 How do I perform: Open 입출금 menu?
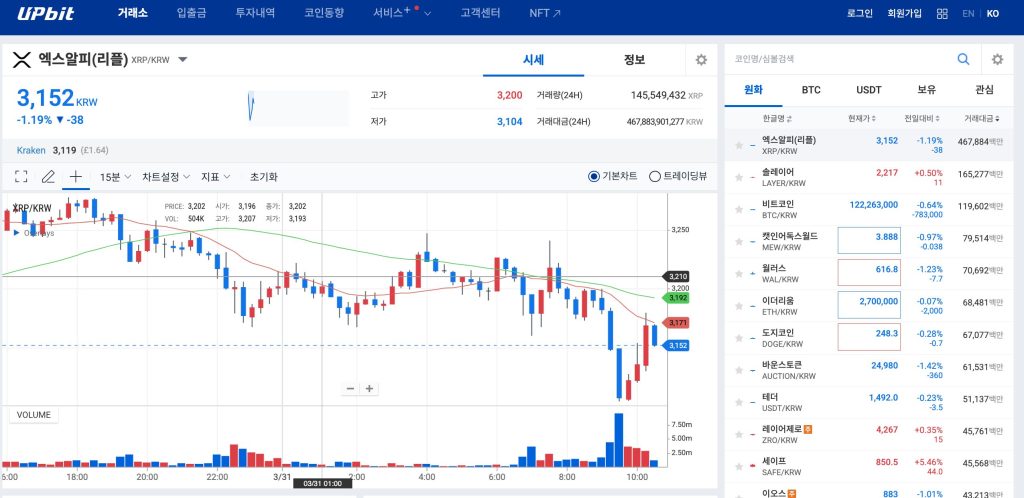point(191,13)
